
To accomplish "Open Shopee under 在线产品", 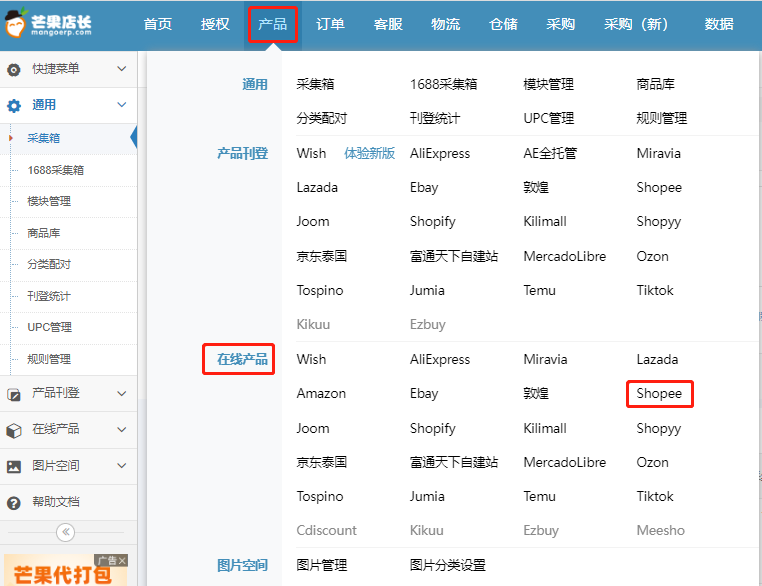I will (x=659, y=394).
